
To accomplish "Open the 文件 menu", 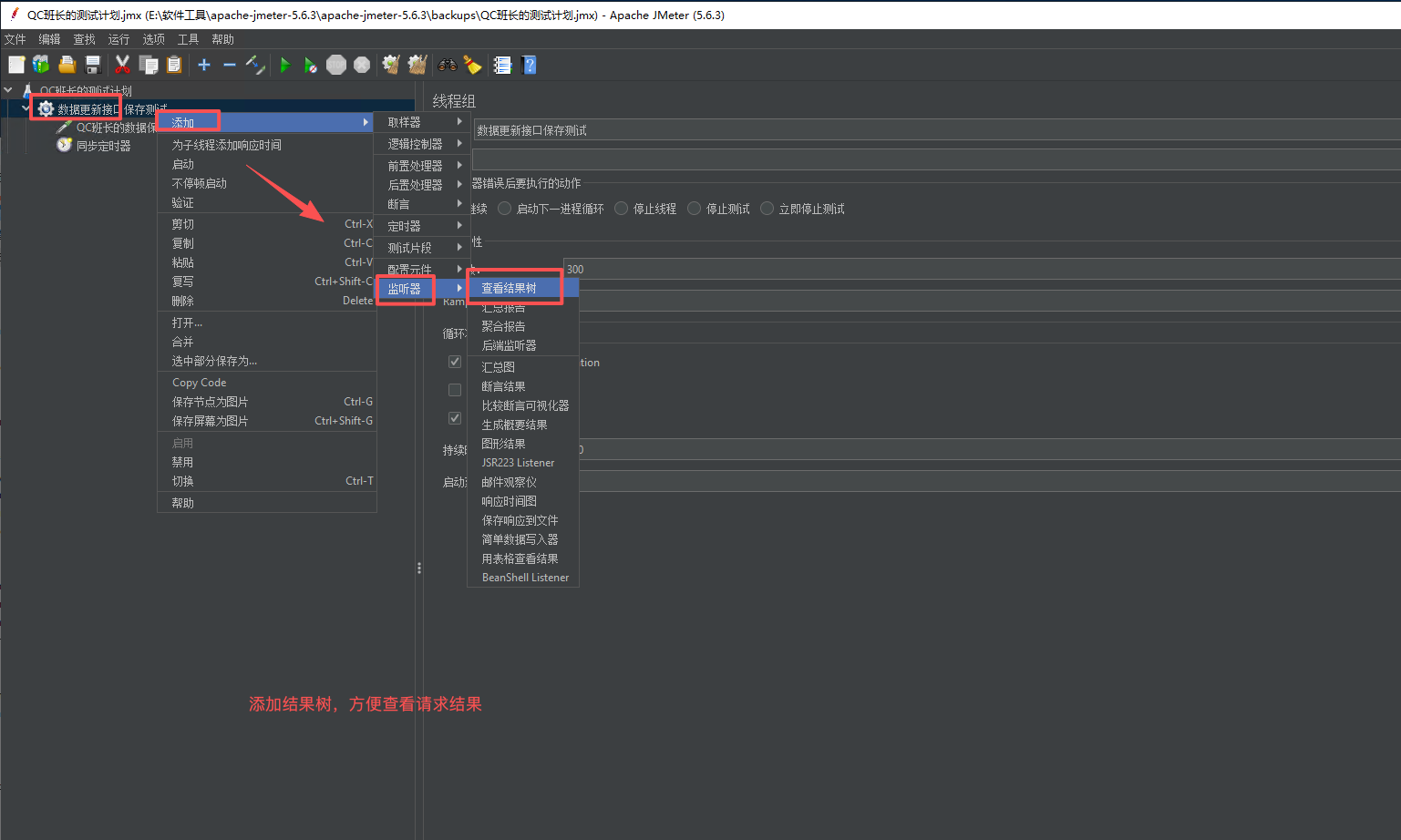I will pyautogui.click(x=15, y=39).
